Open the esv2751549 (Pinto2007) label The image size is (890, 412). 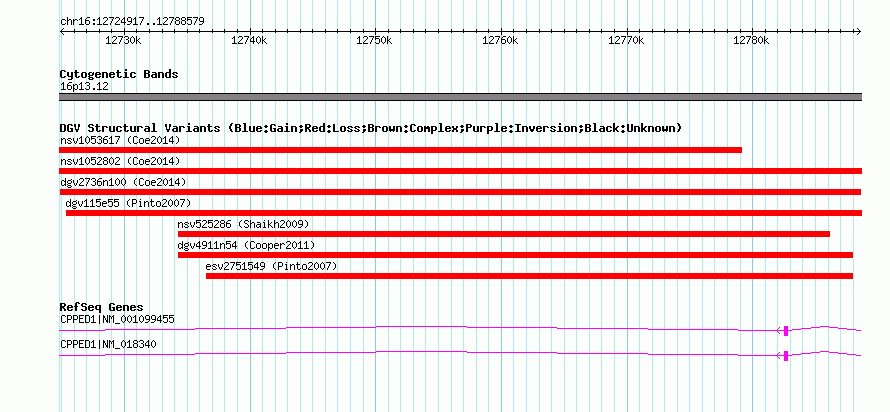point(271,266)
